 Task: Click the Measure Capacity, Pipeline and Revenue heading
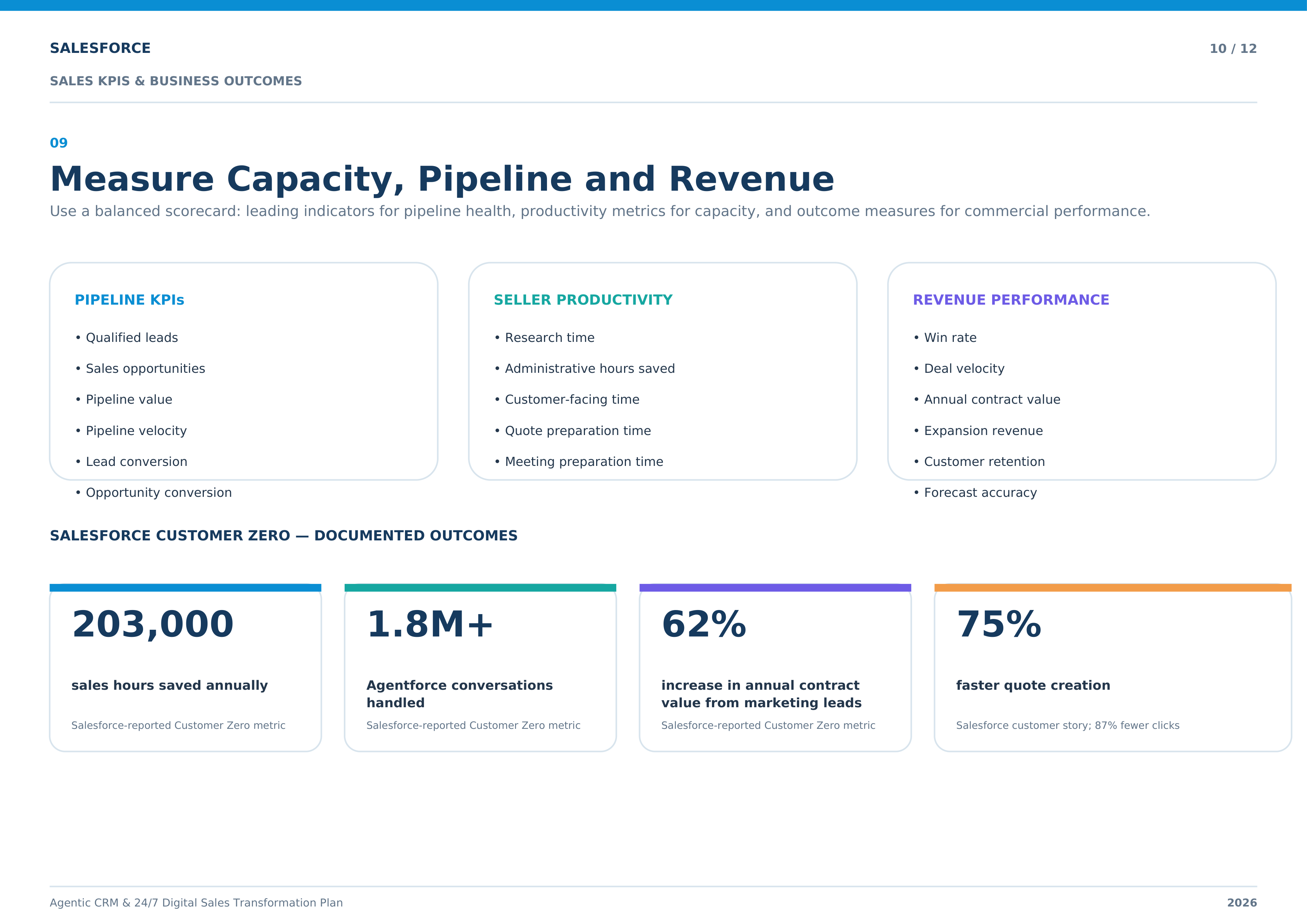point(442,179)
